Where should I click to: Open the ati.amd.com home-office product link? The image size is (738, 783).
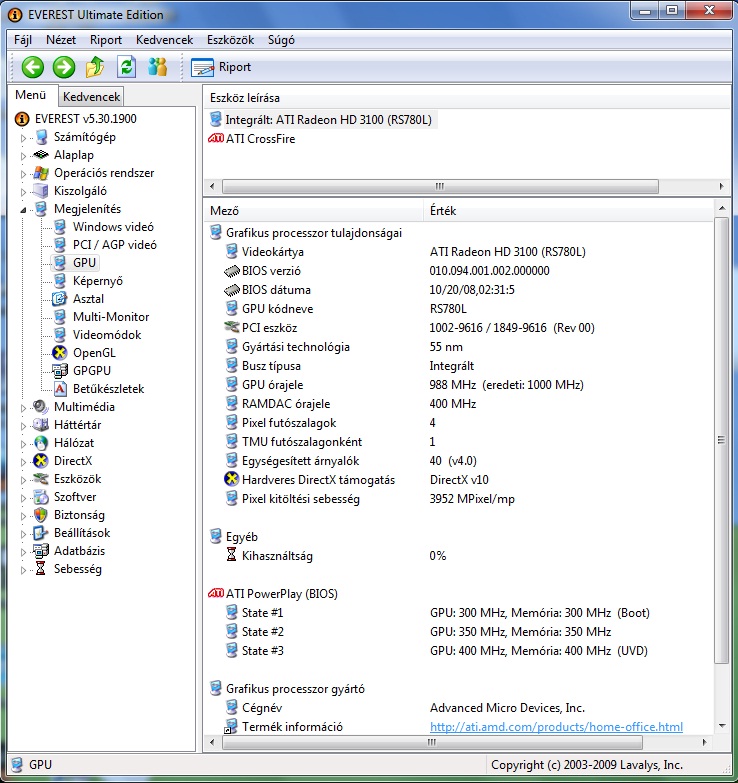click(x=556, y=727)
